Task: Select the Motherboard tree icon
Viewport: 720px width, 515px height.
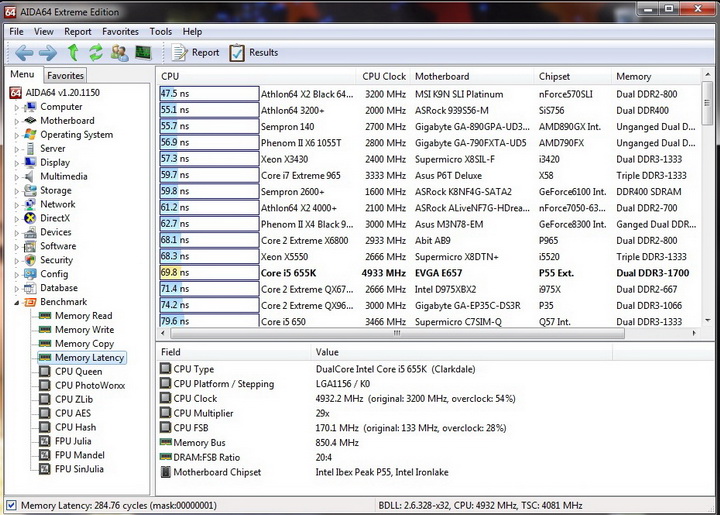Action: pos(30,121)
